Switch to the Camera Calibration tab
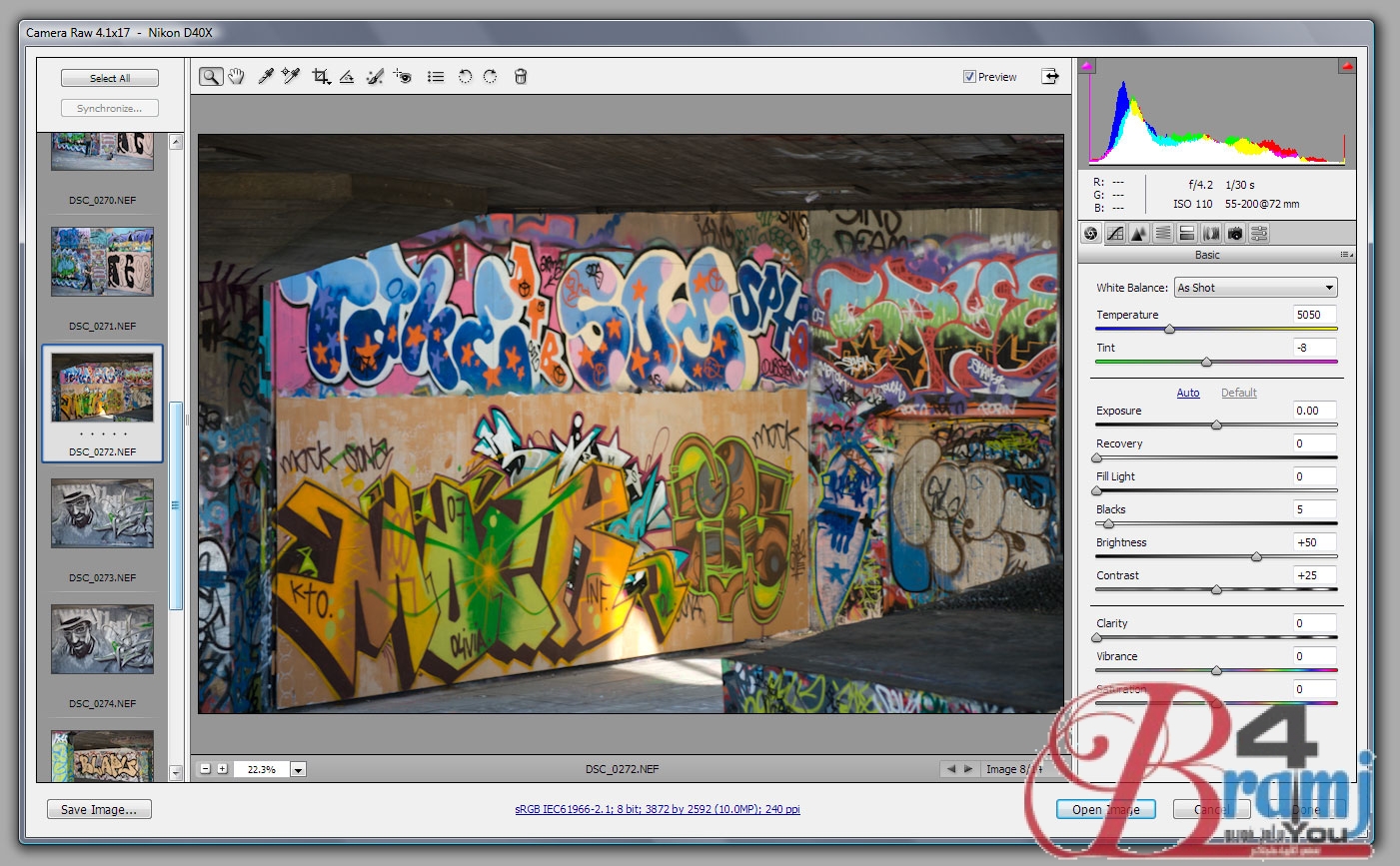 (x=1235, y=234)
